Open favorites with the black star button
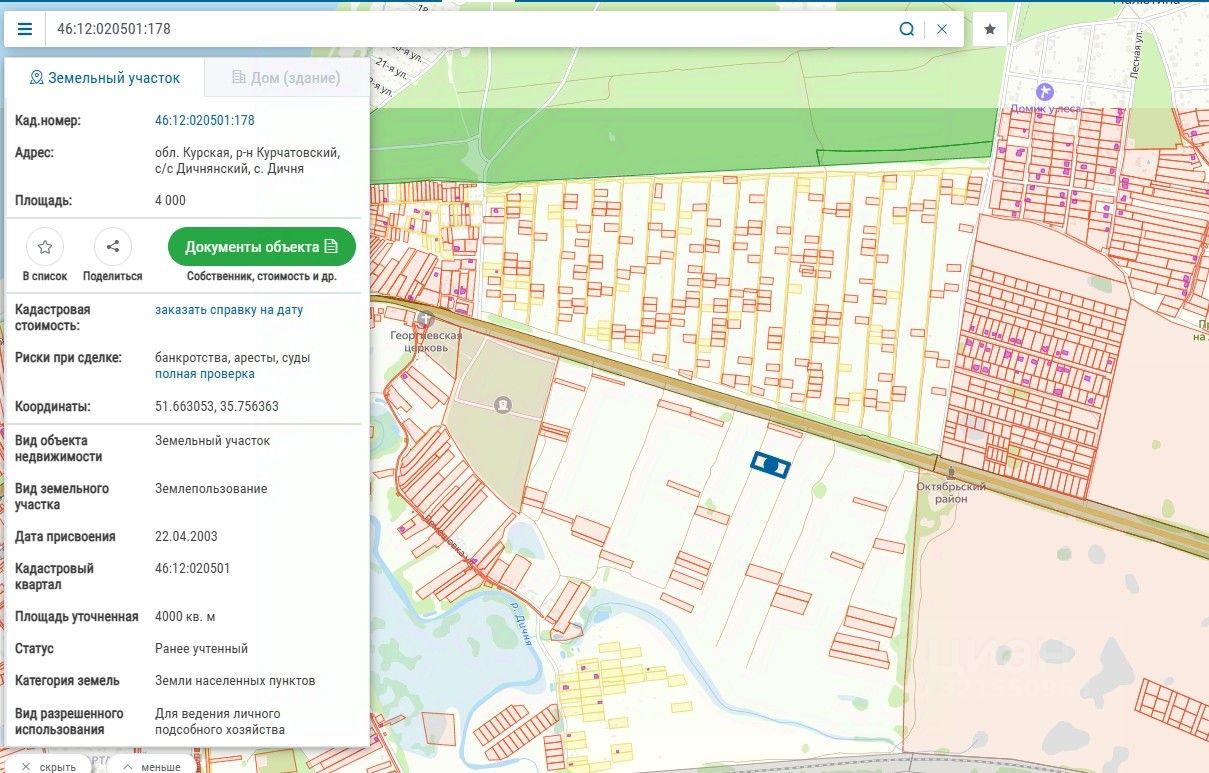Image resolution: width=1209 pixels, height=773 pixels. (x=990, y=29)
